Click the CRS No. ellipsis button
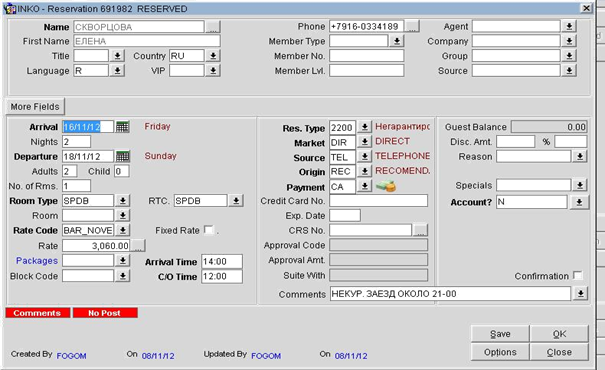Image resolution: width=605 pixels, height=370 pixels. (x=420, y=230)
